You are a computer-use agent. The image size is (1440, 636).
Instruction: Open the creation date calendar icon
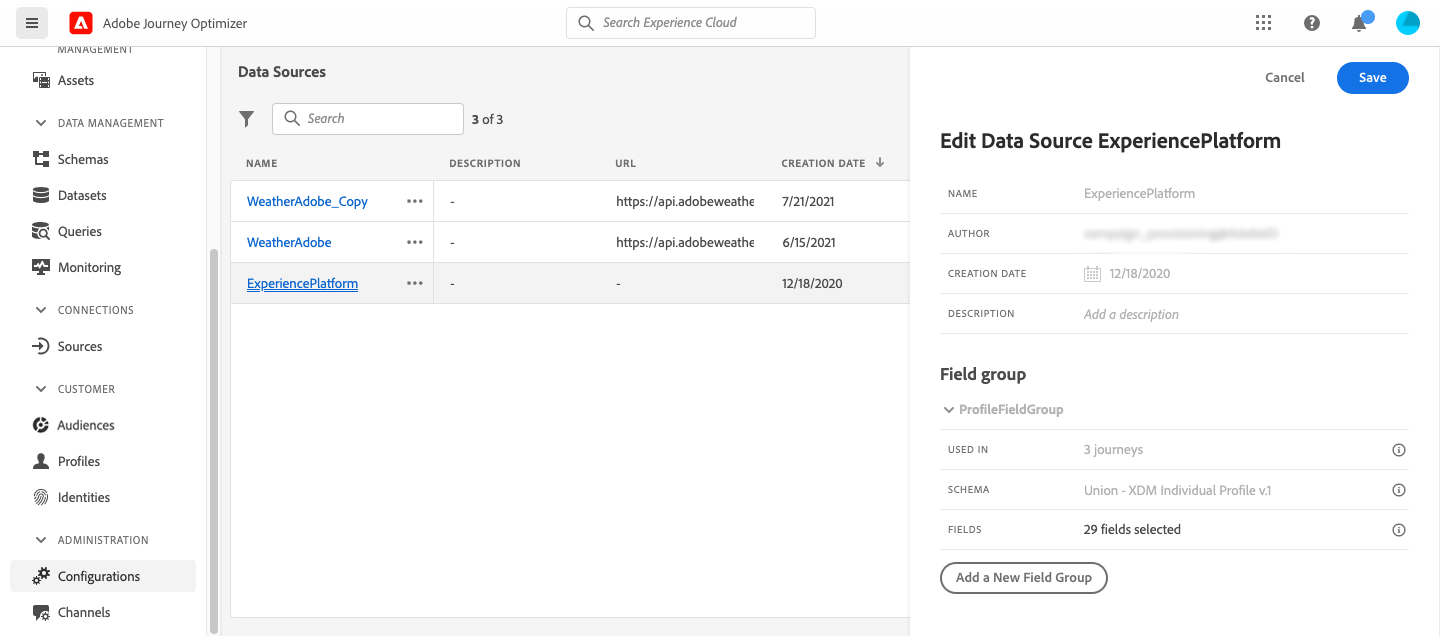[1092, 274]
